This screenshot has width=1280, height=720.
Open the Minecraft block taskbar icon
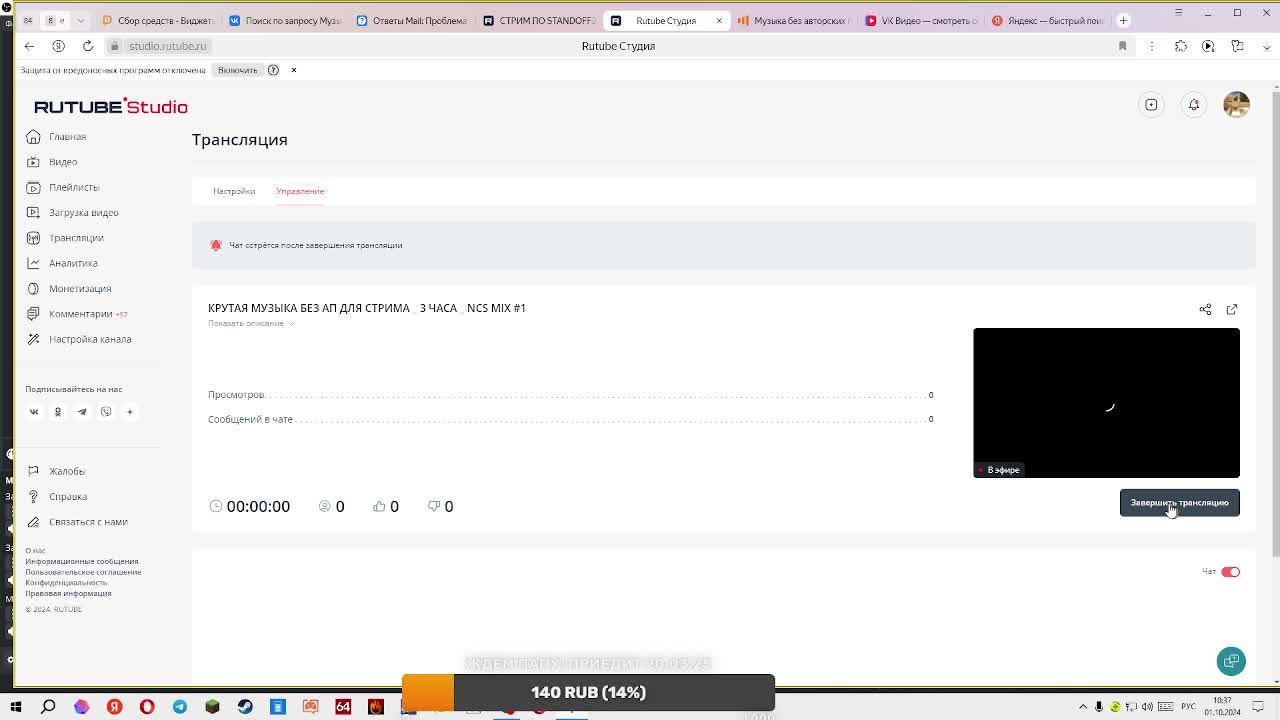(212, 707)
